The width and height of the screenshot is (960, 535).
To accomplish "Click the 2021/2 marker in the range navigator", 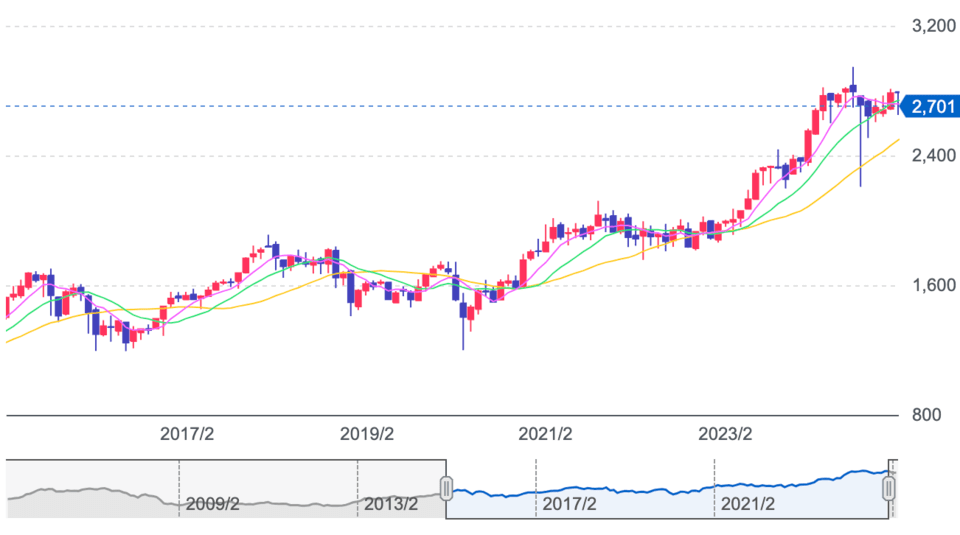I will click(748, 504).
